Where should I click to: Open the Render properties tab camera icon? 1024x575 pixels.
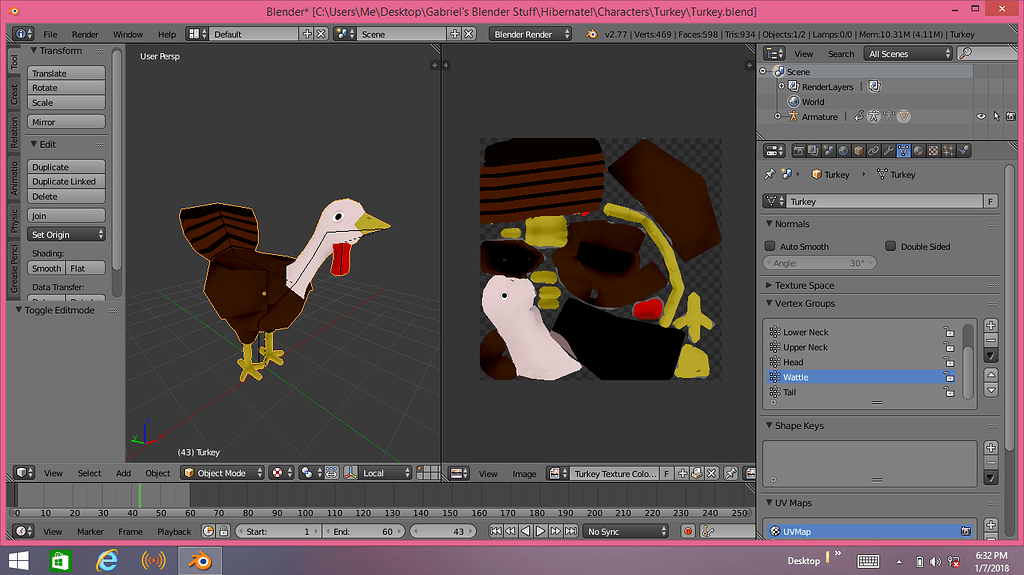coord(798,151)
